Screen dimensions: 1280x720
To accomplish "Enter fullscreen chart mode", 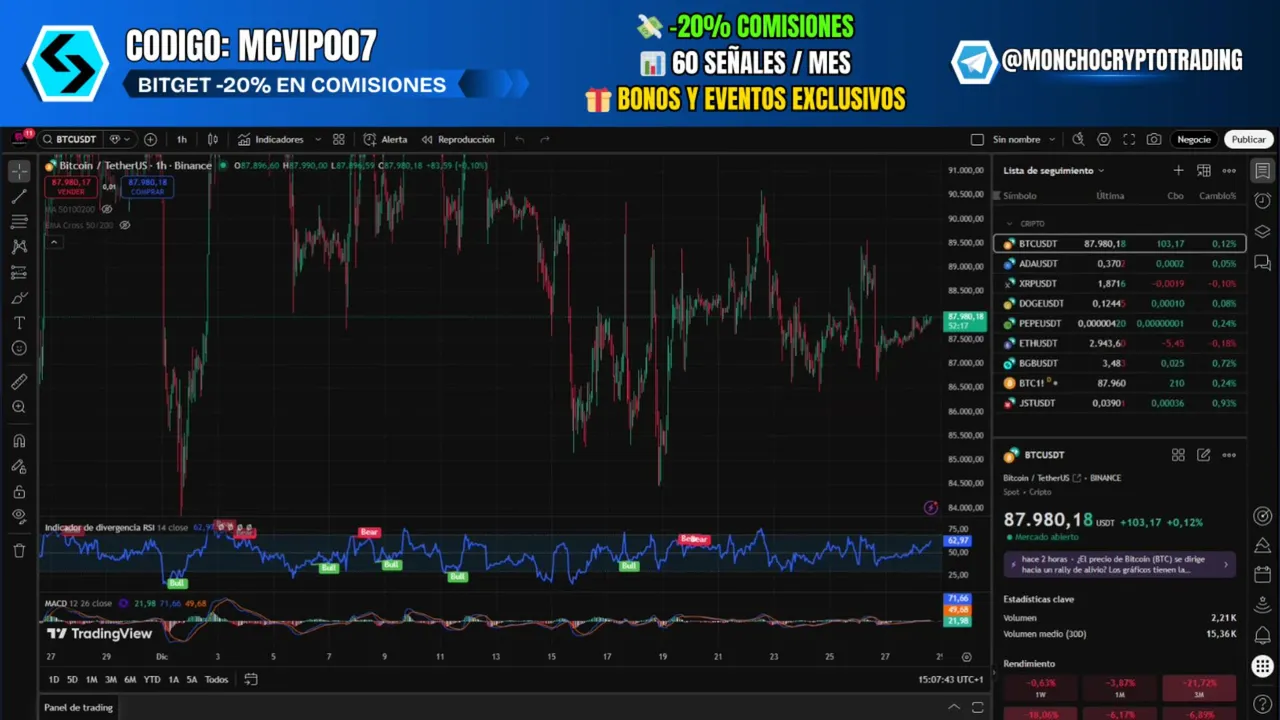I will coord(1129,139).
